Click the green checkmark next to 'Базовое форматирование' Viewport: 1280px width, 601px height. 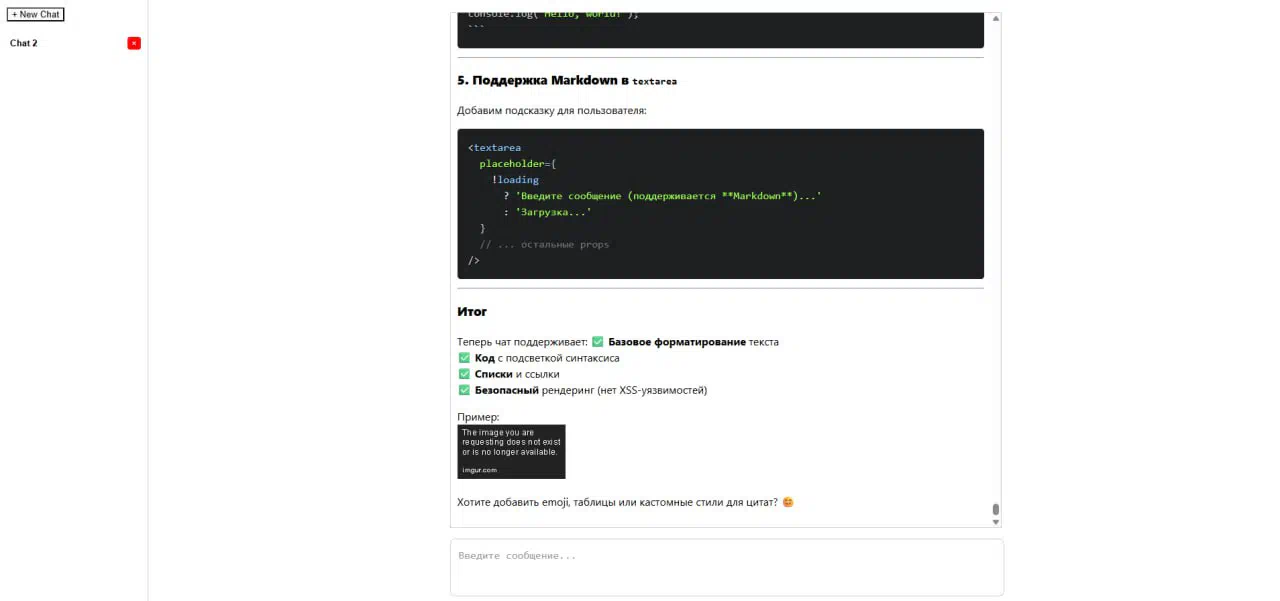pyautogui.click(x=597, y=342)
